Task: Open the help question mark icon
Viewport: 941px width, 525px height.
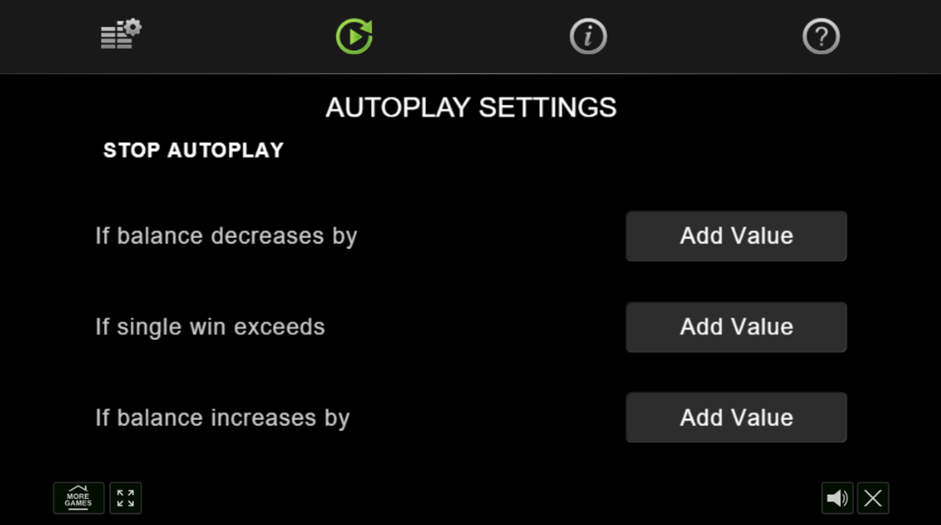Action: [x=821, y=36]
